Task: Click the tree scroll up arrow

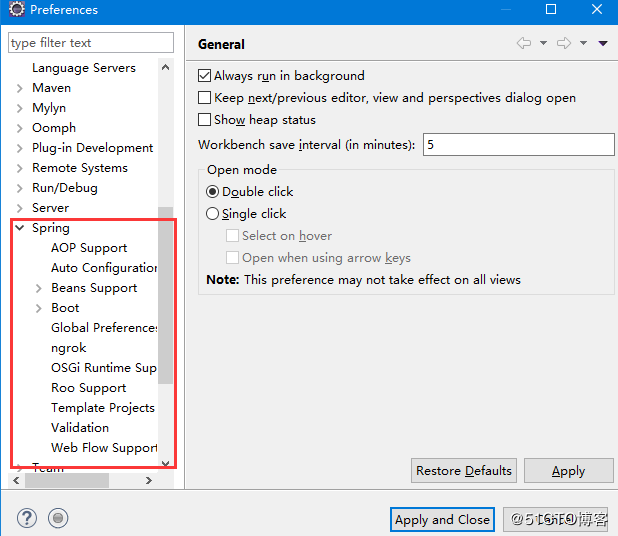Action: point(166,67)
